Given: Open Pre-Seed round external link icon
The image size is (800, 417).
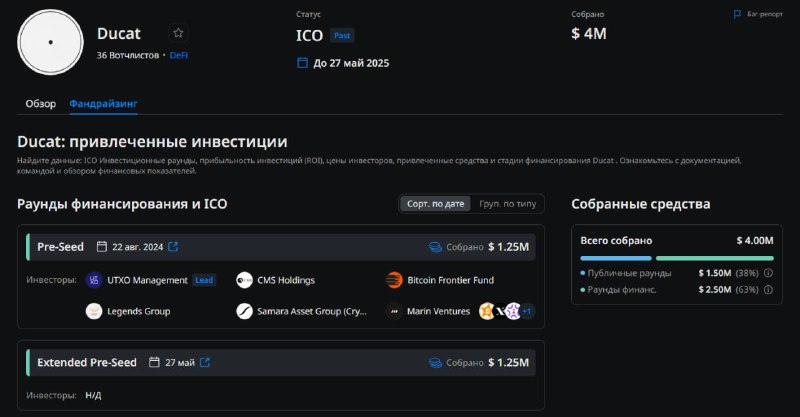Looking at the screenshot, I should (x=173, y=247).
